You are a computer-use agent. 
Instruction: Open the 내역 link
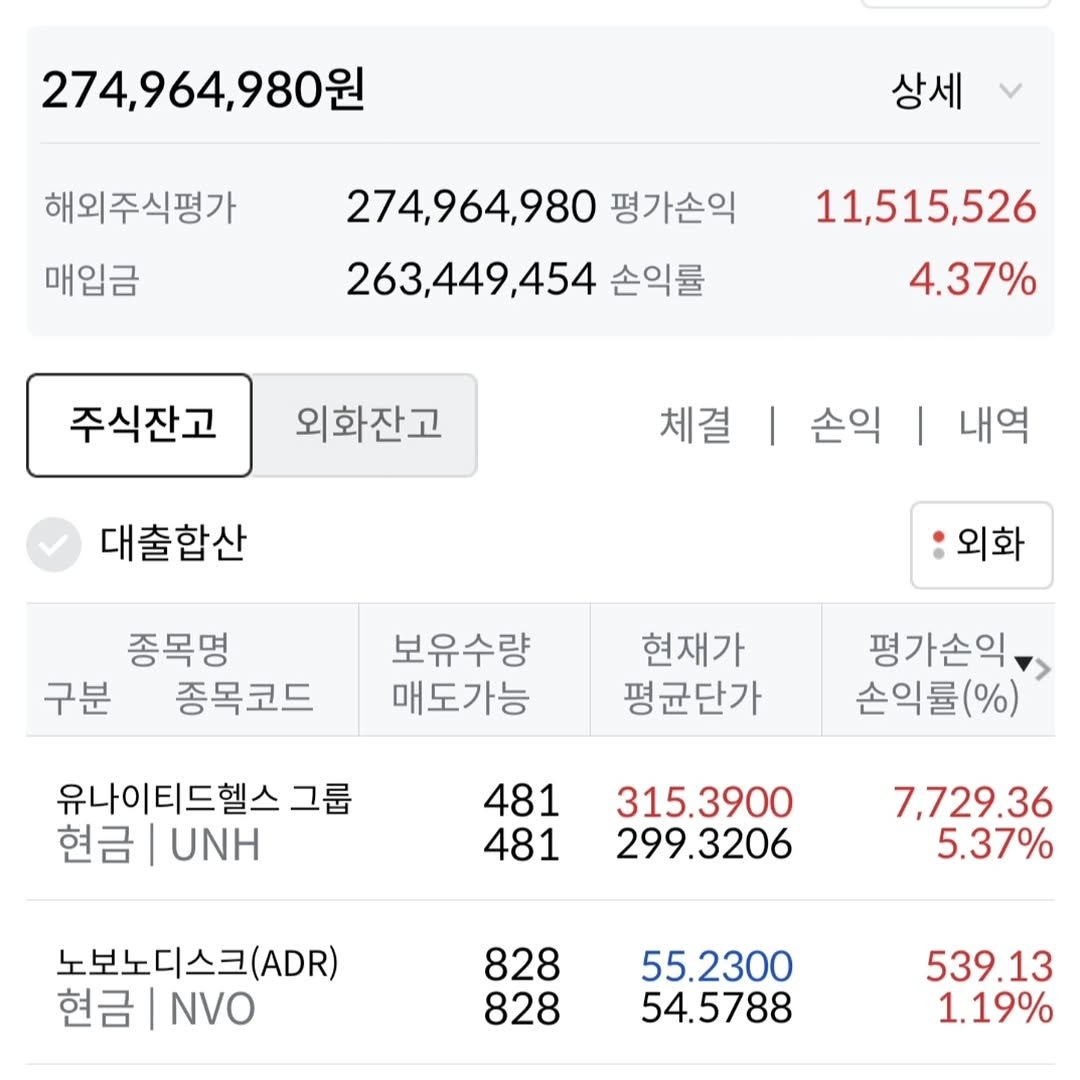click(994, 426)
